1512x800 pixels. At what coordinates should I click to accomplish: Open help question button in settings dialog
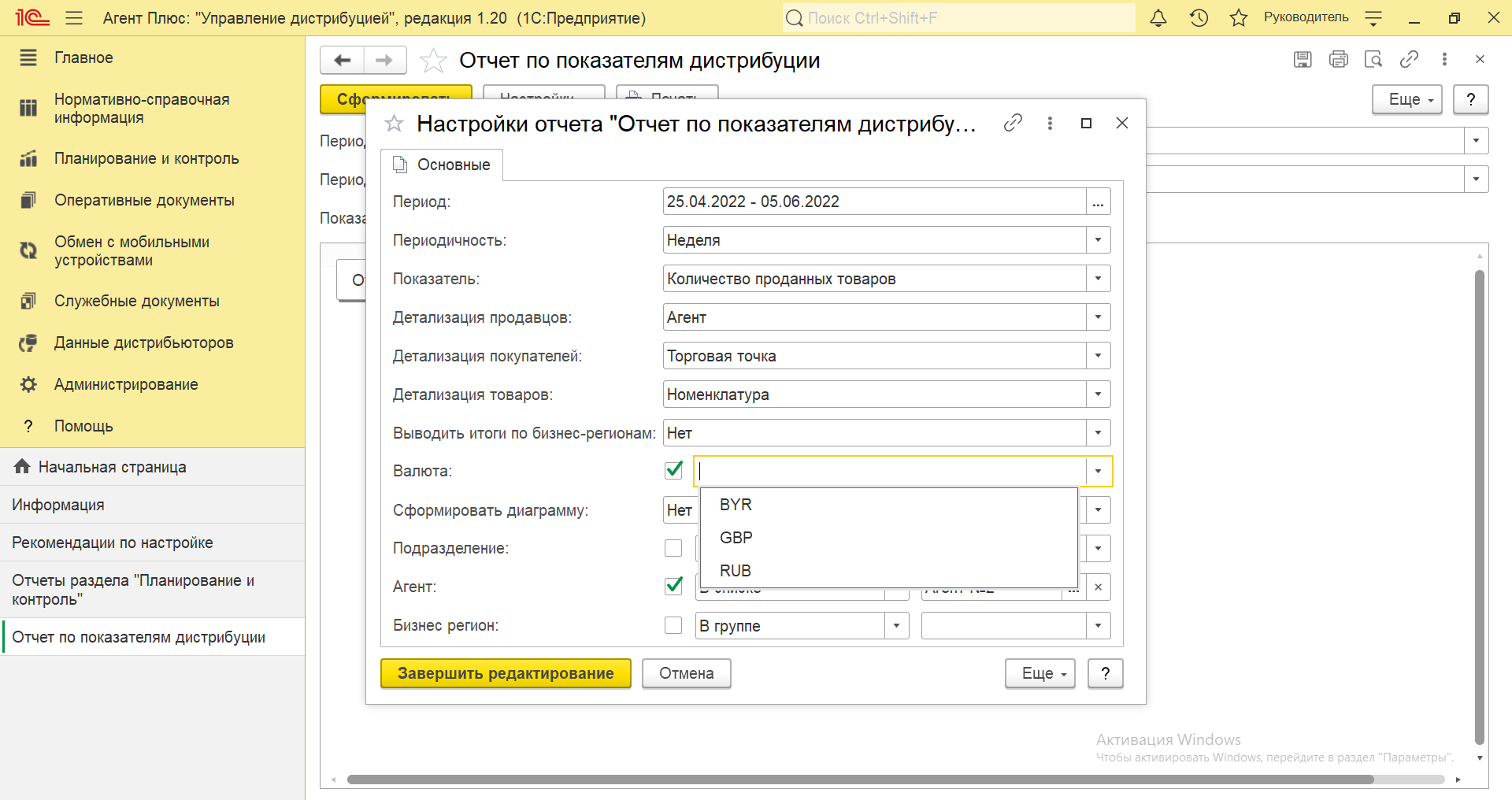click(x=1106, y=673)
